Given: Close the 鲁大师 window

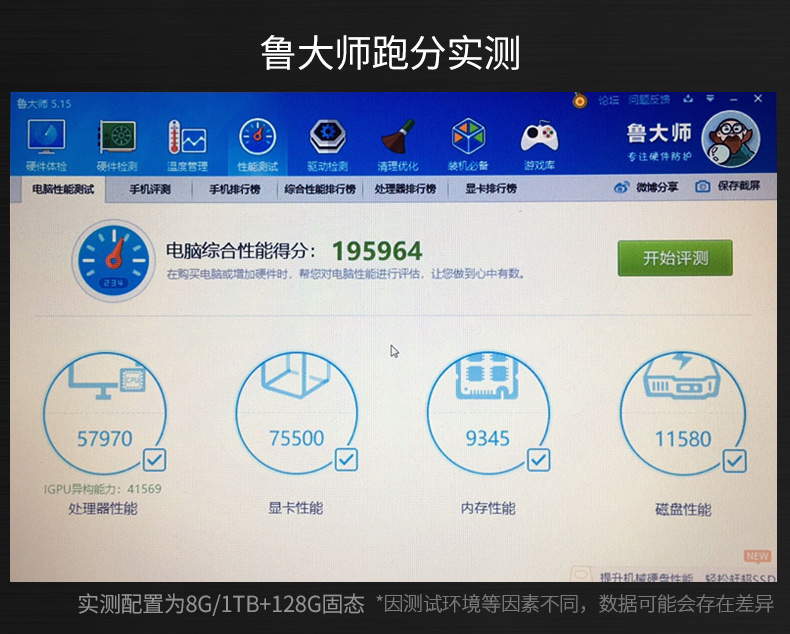Looking at the screenshot, I should click(x=758, y=99).
